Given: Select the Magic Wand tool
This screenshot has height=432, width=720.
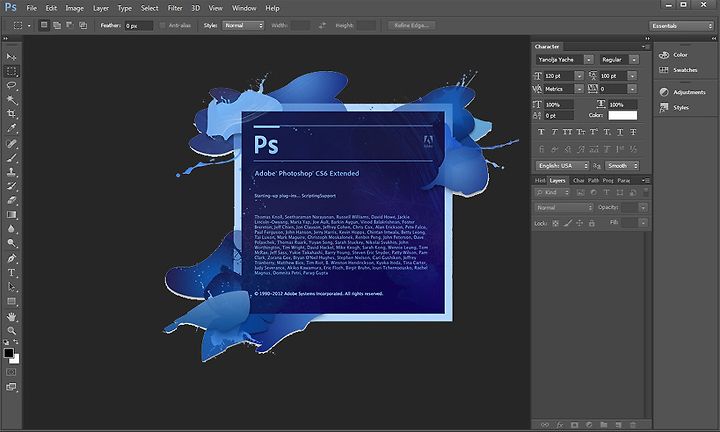Looking at the screenshot, I should (x=11, y=100).
